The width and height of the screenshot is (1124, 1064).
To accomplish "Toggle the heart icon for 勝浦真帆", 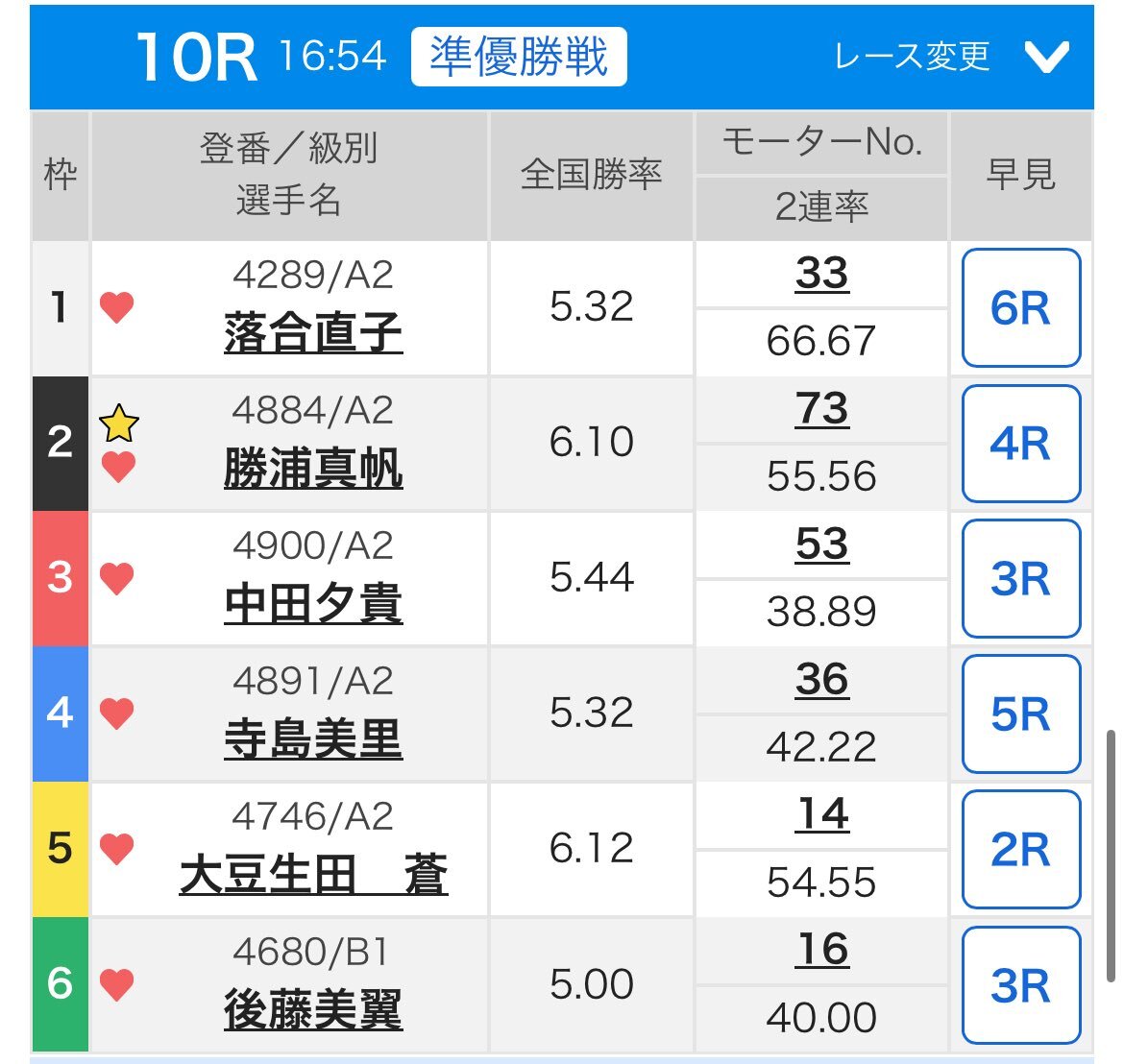I will [x=118, y=467].
